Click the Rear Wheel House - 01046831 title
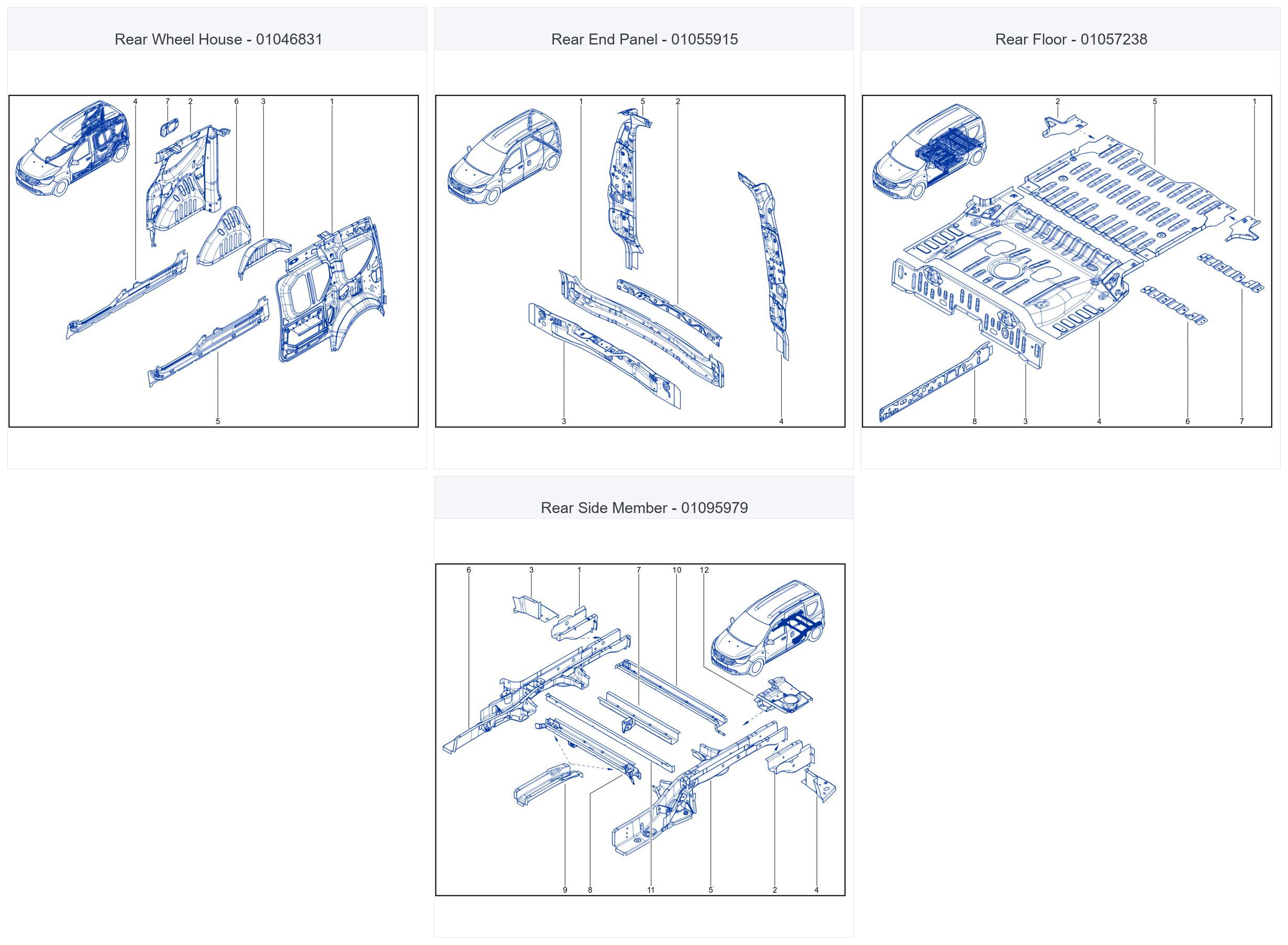 click(218, 39)
